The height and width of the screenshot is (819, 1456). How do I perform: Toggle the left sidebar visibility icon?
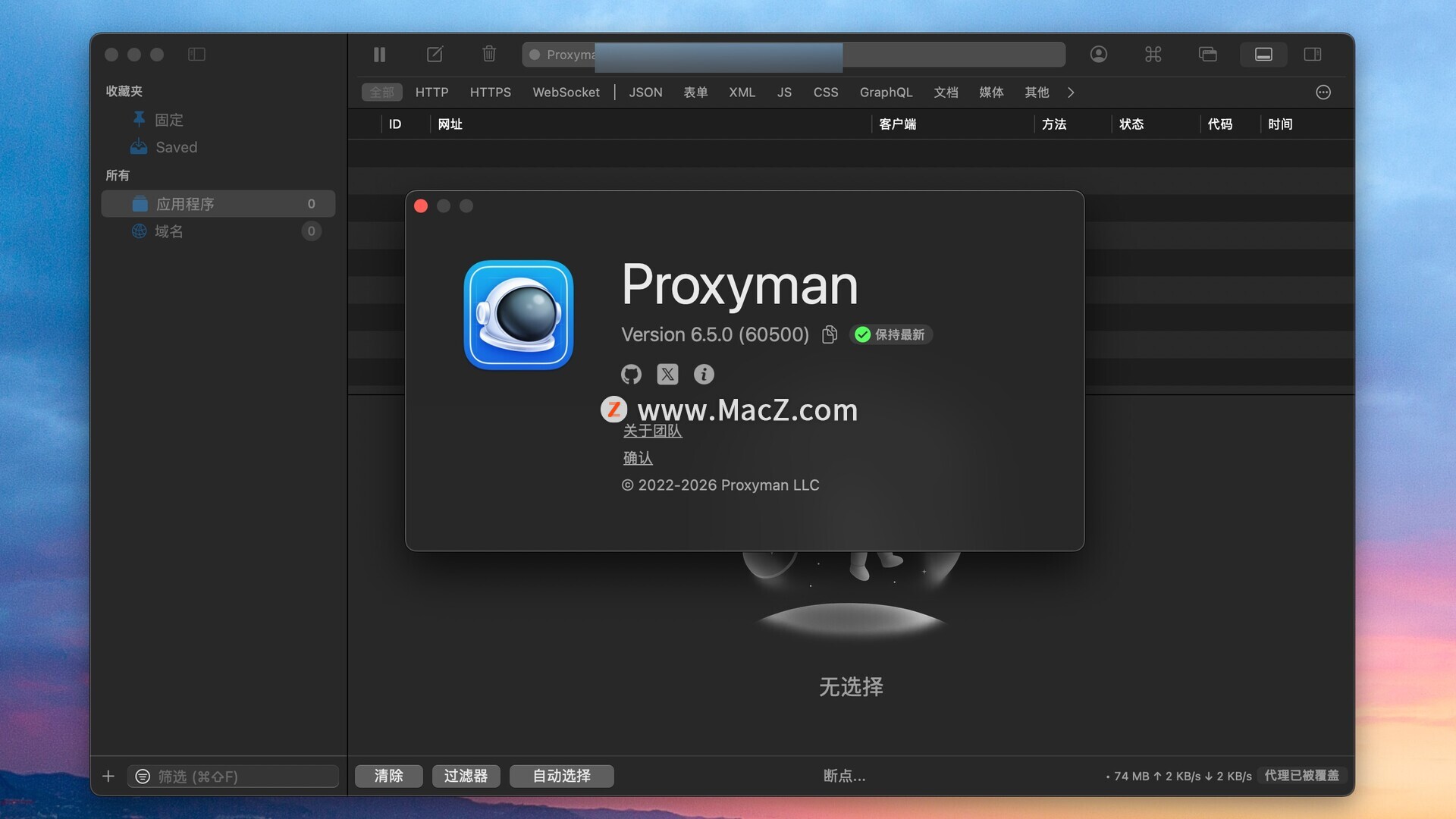(196, 55)
